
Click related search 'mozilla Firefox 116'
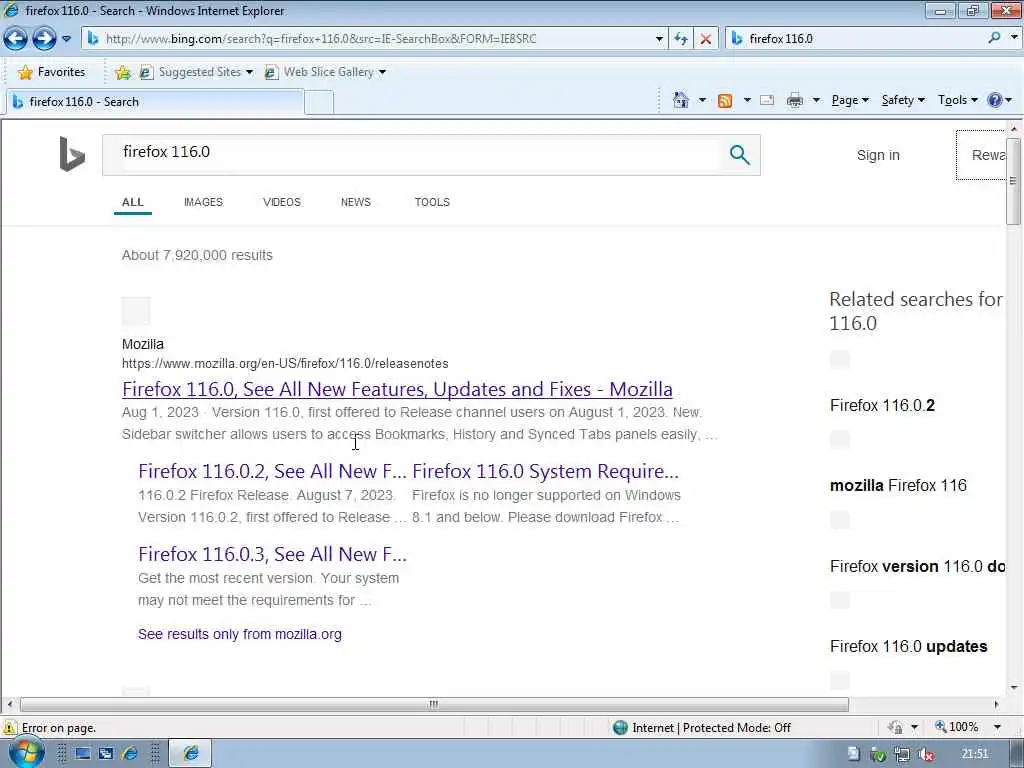(898, 486)
